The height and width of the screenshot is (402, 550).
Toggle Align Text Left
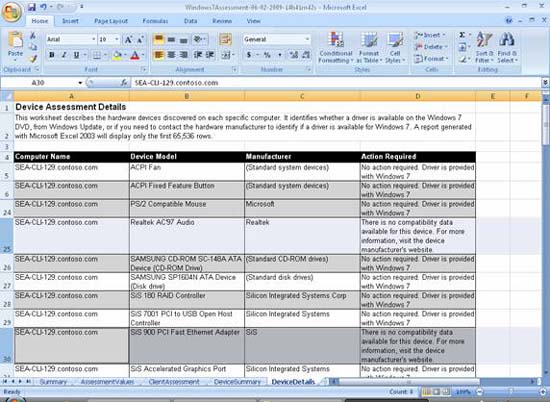[x=159, y=55]
